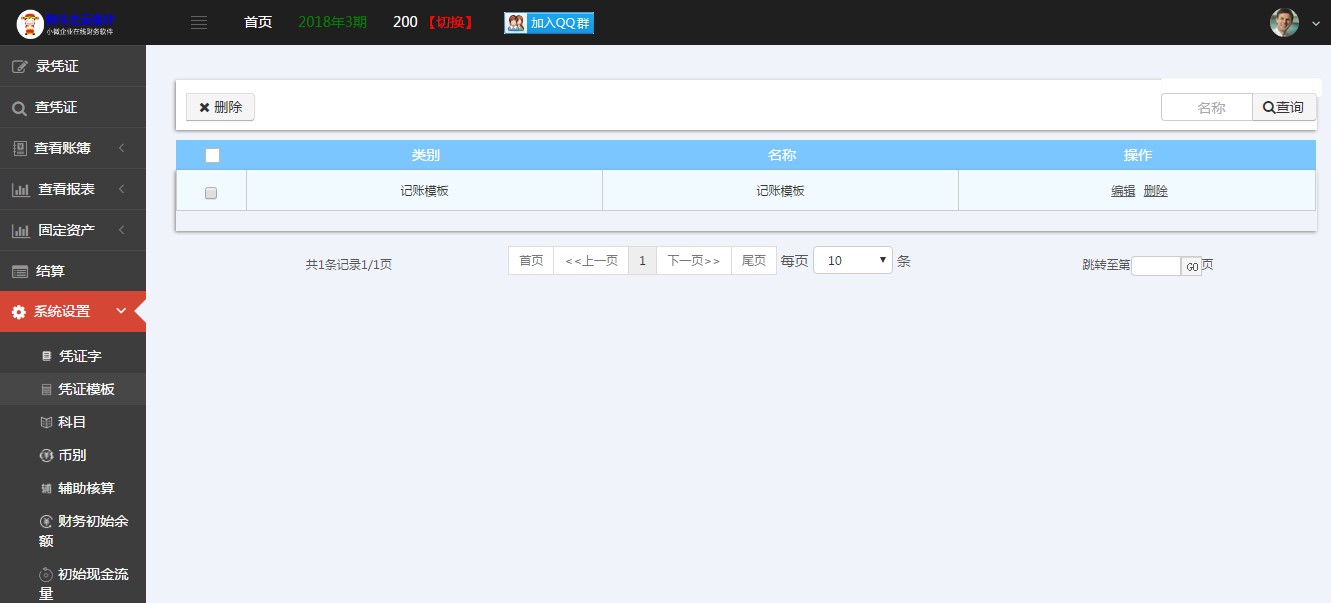Tick the select-all checkbox in table header
Screen dimensions: 1331x603
(212, 155)
